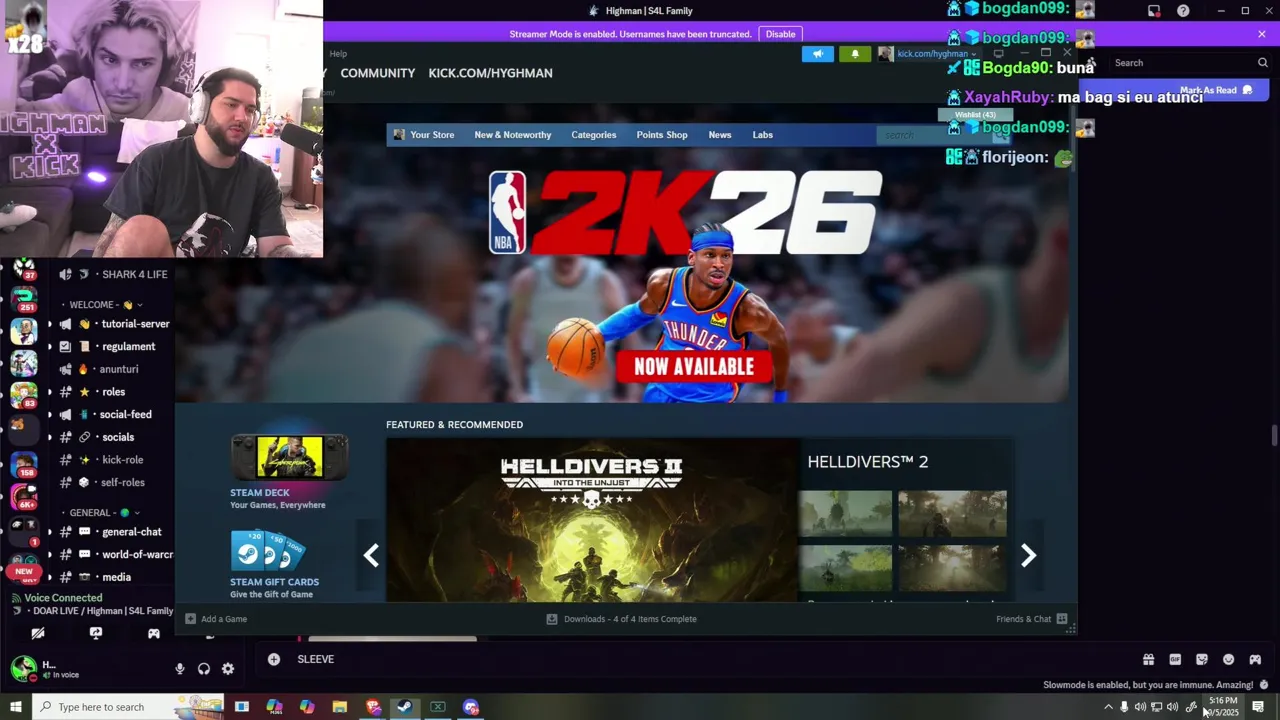The width and height of the screenshot is (1280, 720).
Task: Go to next featured game arrow
Action: click(1028, 555)
